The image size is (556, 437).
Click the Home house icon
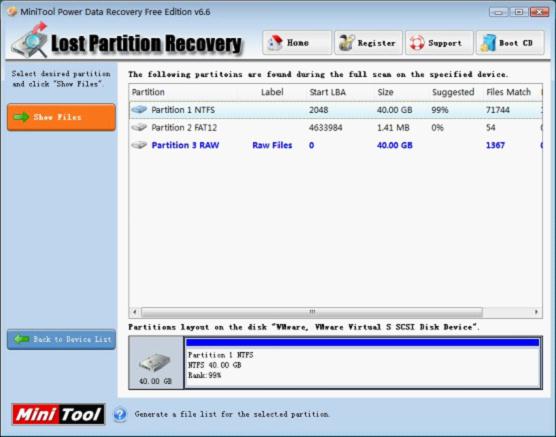coord(275,43)
